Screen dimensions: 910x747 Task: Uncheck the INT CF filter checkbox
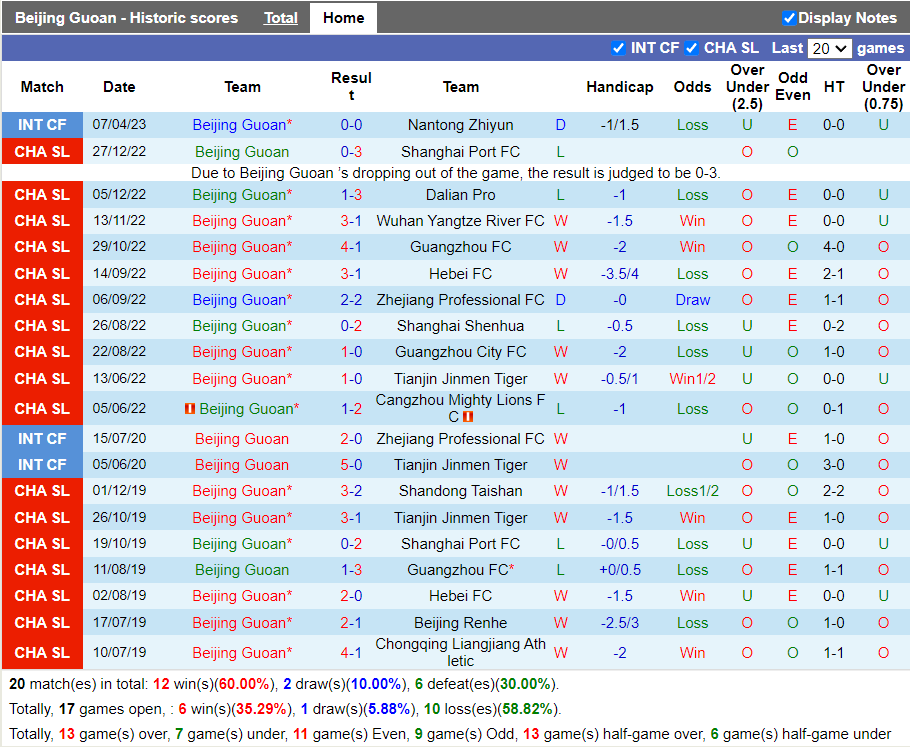pos(618,48)
